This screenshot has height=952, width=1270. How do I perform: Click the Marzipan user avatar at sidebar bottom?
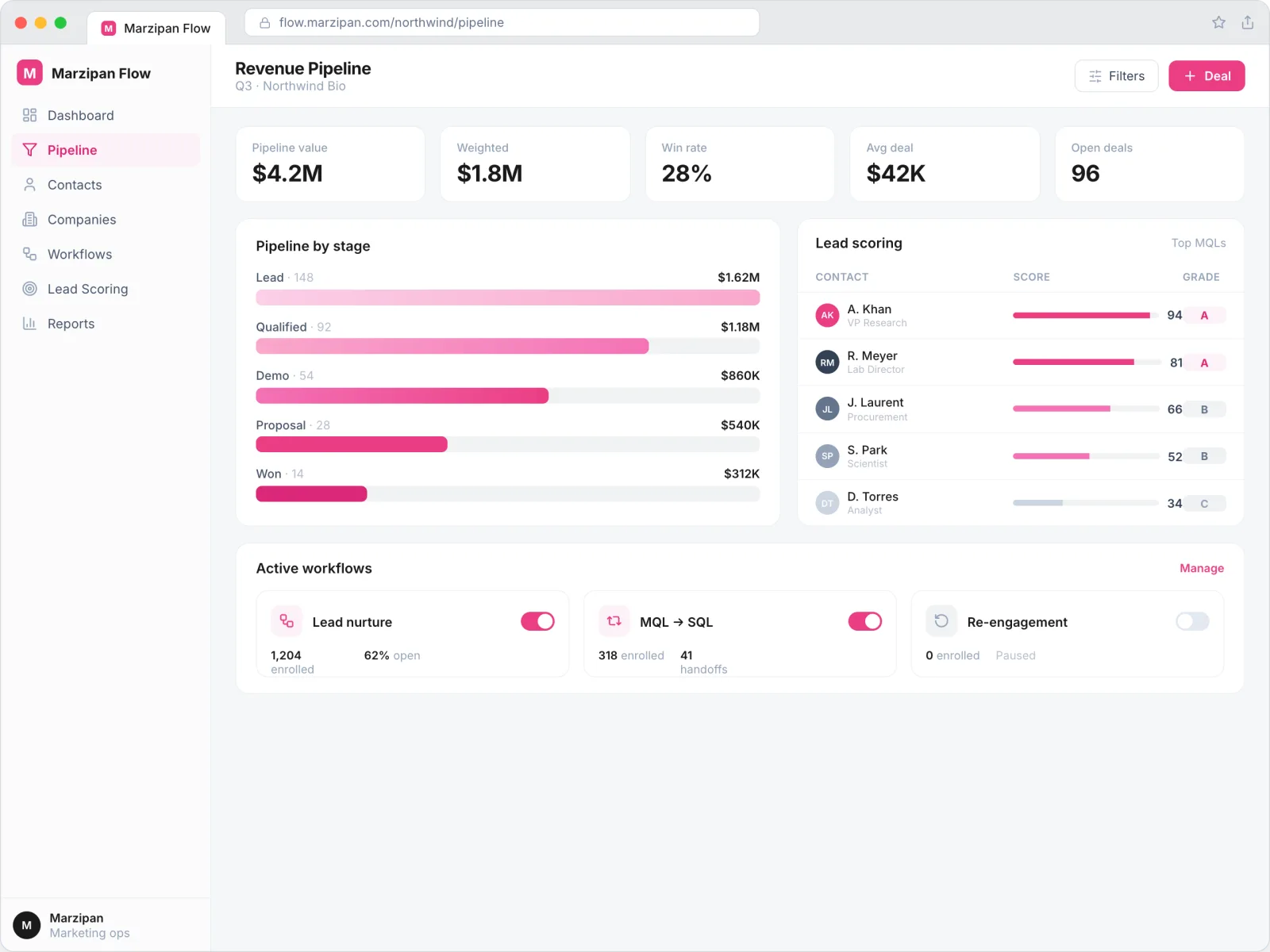(x=27, y=925)
